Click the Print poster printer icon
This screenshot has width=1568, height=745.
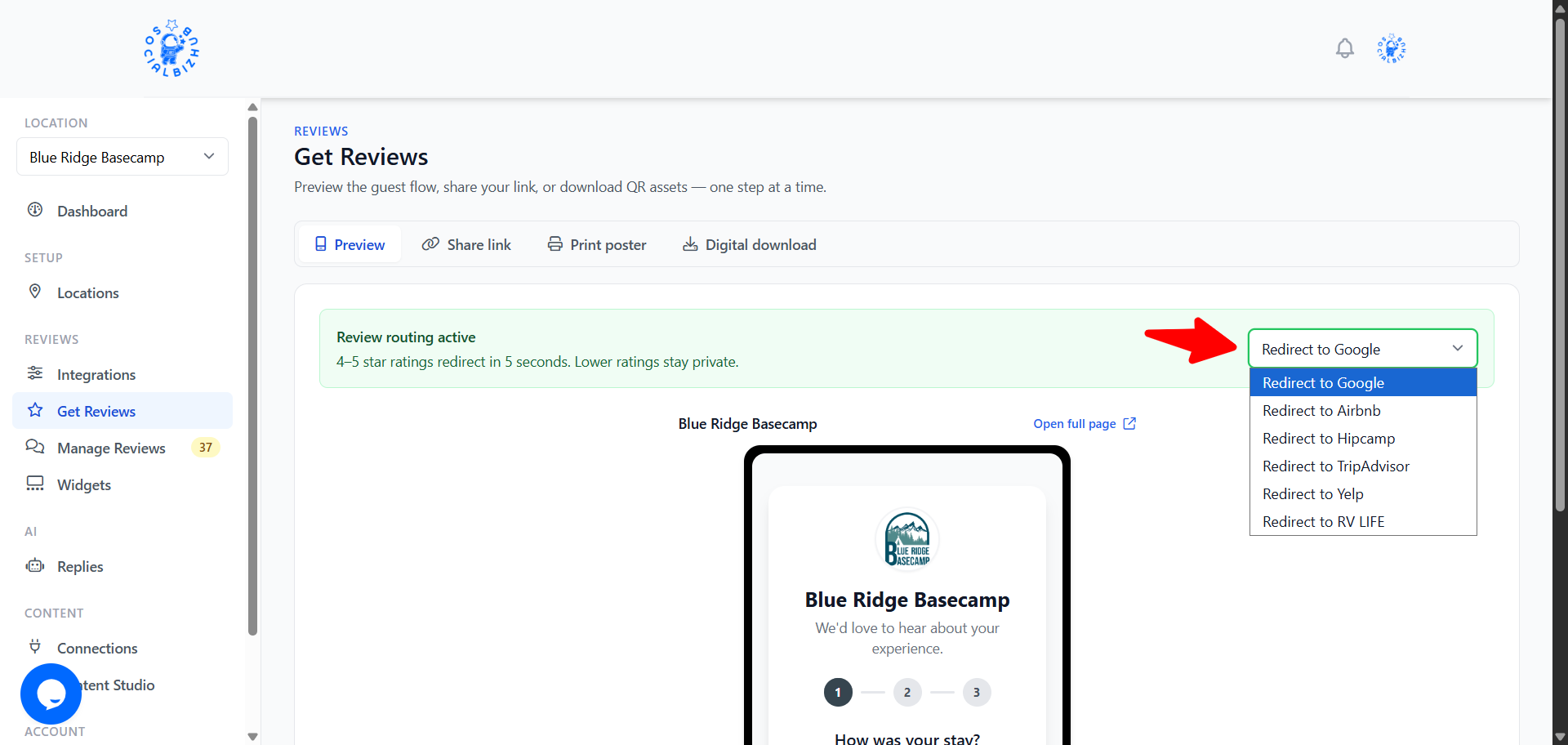tap(555, 244)
